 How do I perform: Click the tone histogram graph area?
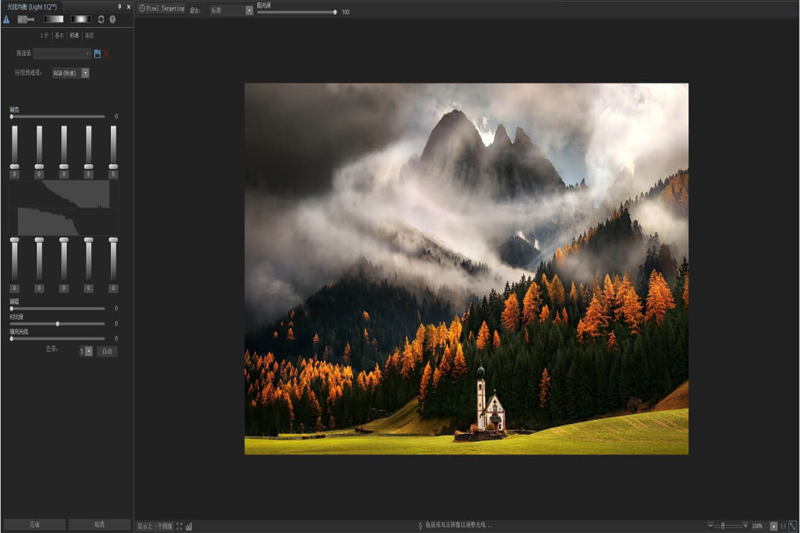[x=64, y=208]
